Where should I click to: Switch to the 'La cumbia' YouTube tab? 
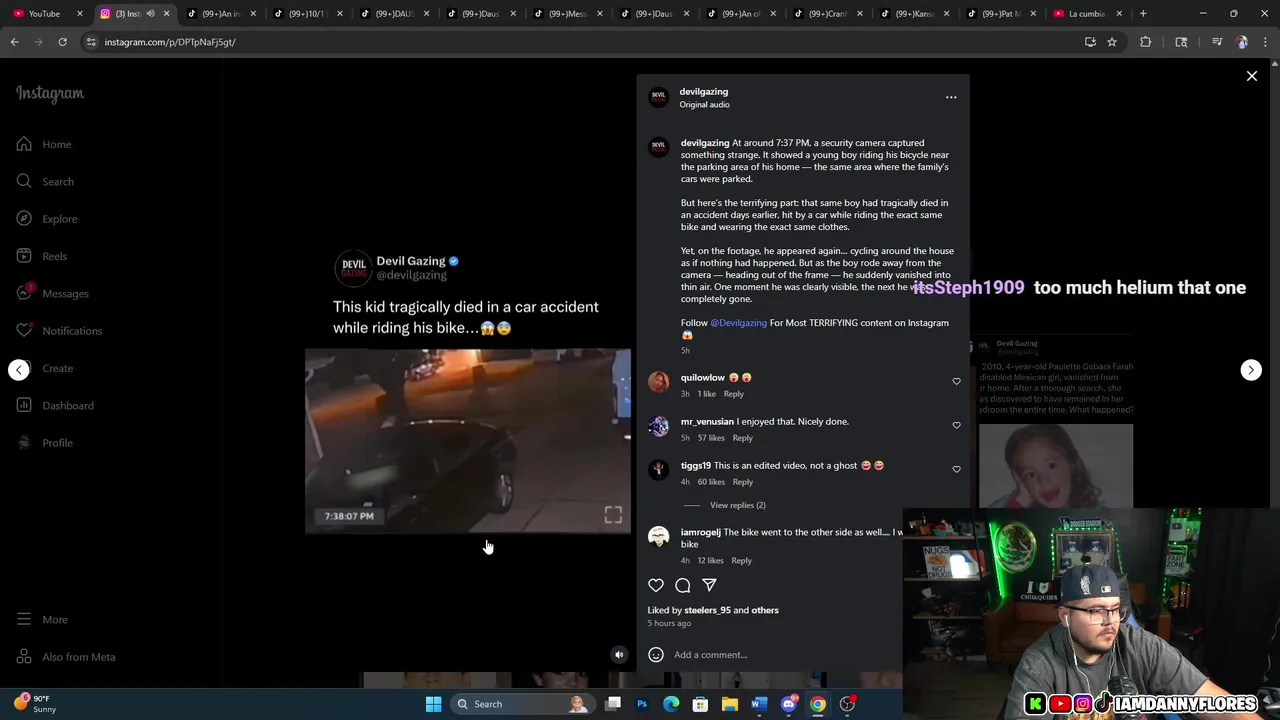pos(1086,14)
